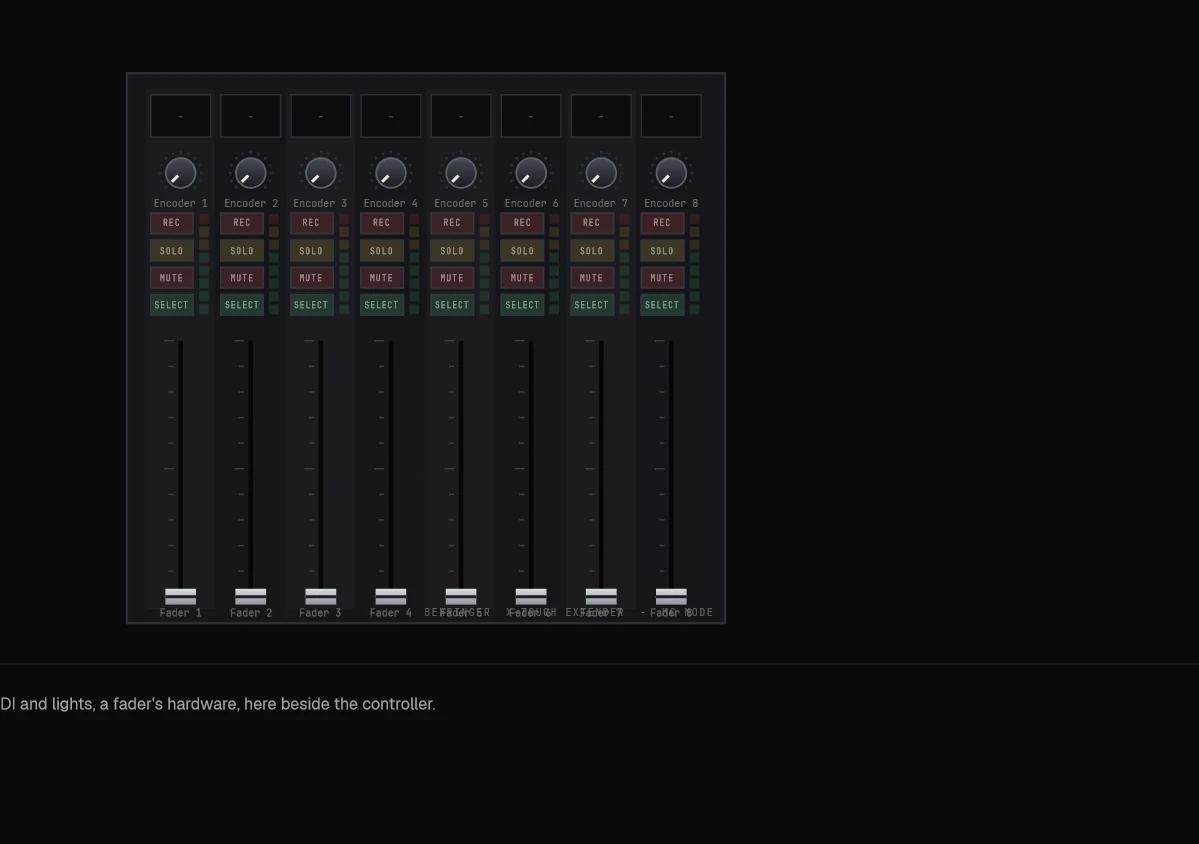Click the Encoder 2 rotary knob
This screenshot has width=1199, height=844.
(x=251, y=173)
